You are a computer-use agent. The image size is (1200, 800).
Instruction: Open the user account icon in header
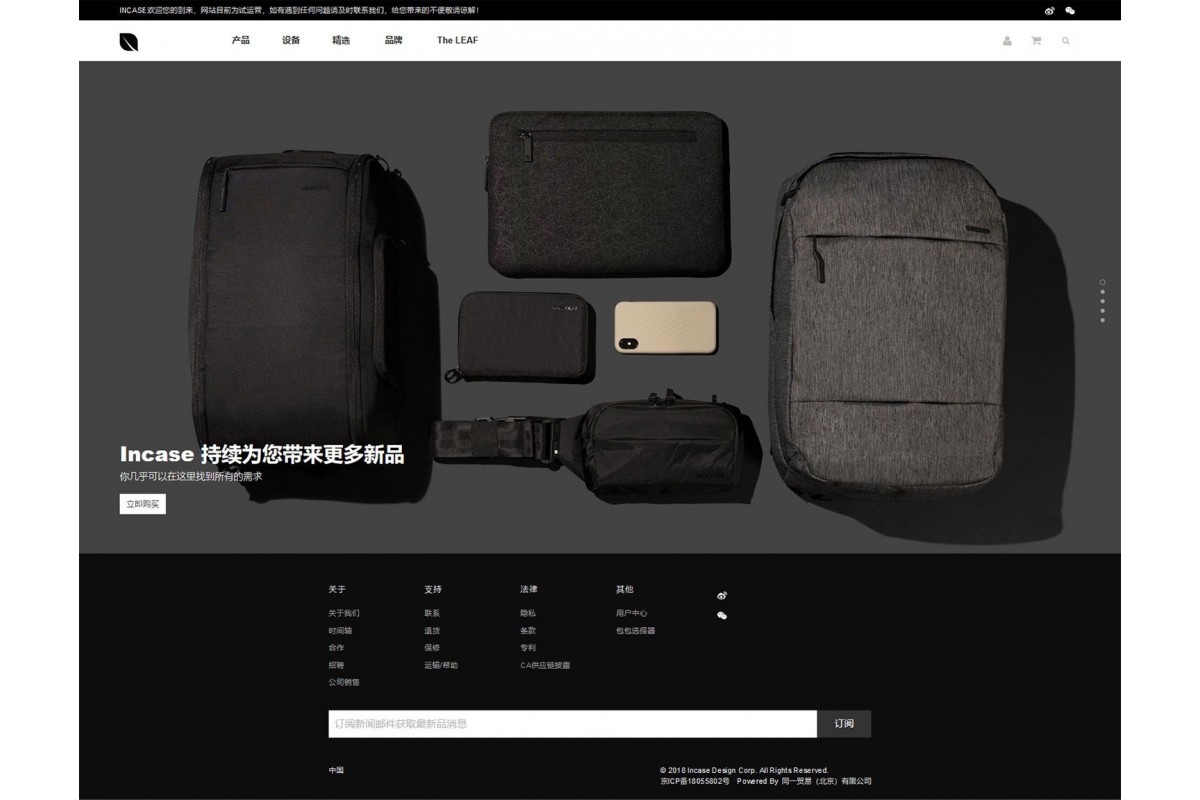point(1007,41)
